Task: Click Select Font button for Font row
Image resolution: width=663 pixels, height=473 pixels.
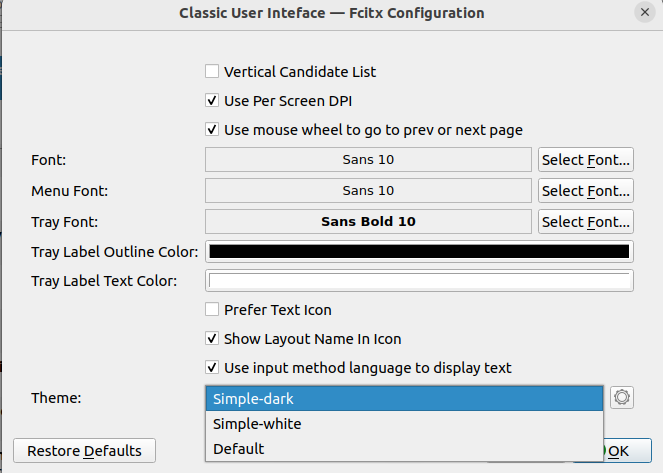Action: [586, 160]
